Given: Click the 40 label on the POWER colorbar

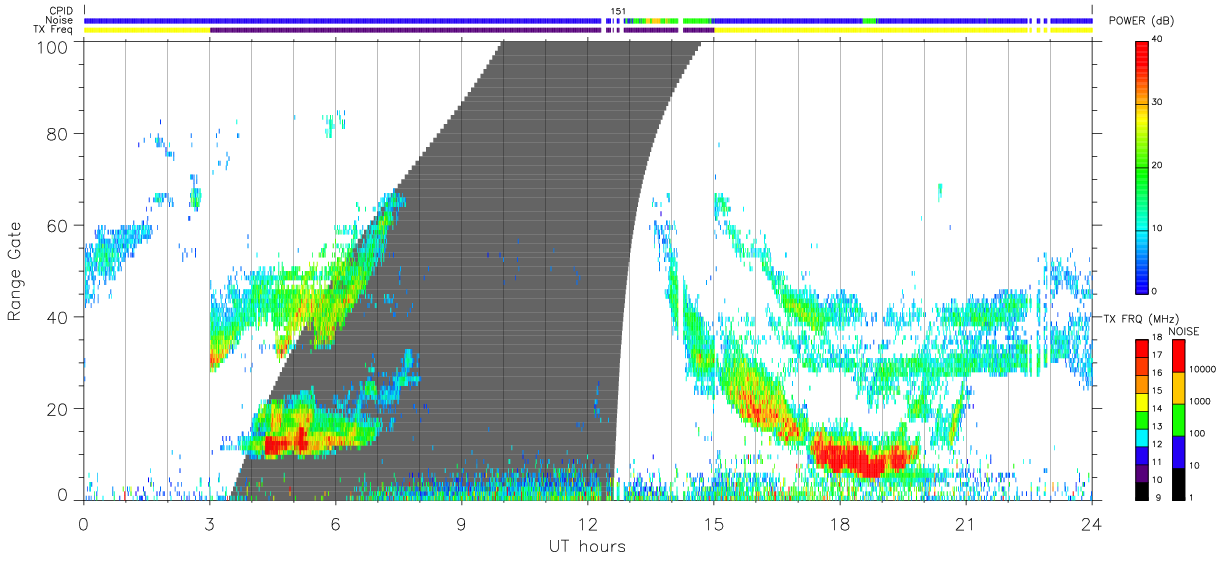Looking at the screenshot, I should pos(1158,41).
